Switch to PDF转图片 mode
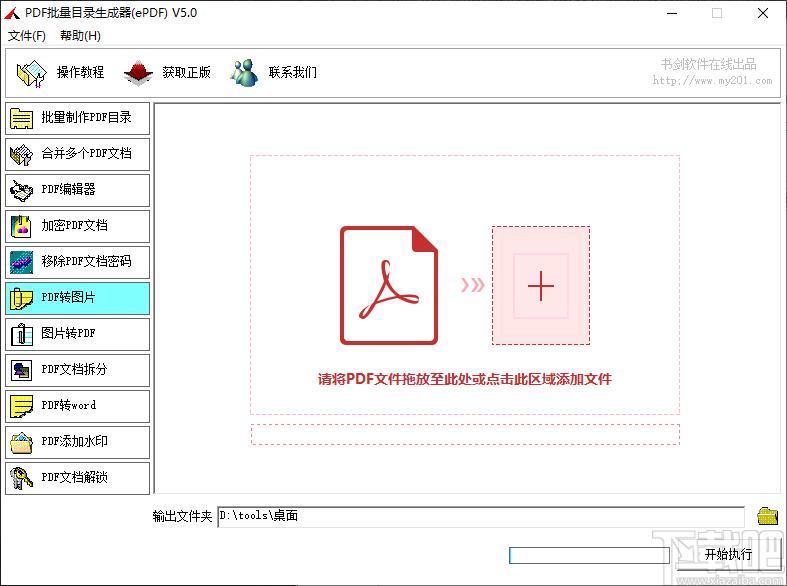Screen dimensions: 787x586 coord(78,298)
